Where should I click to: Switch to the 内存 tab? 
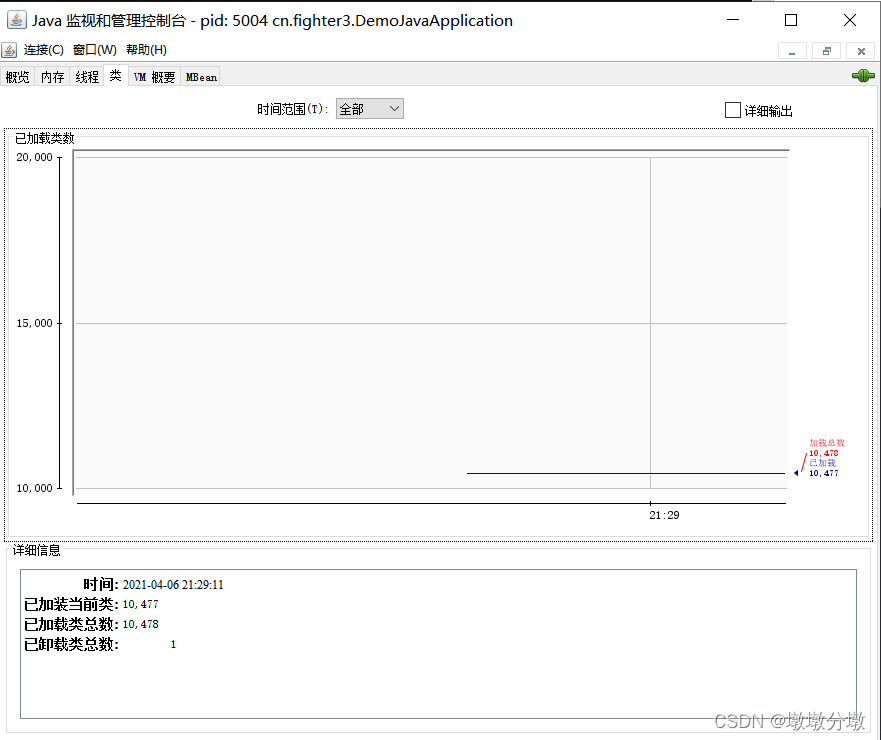pyautogui.click(x=52, y=77)
